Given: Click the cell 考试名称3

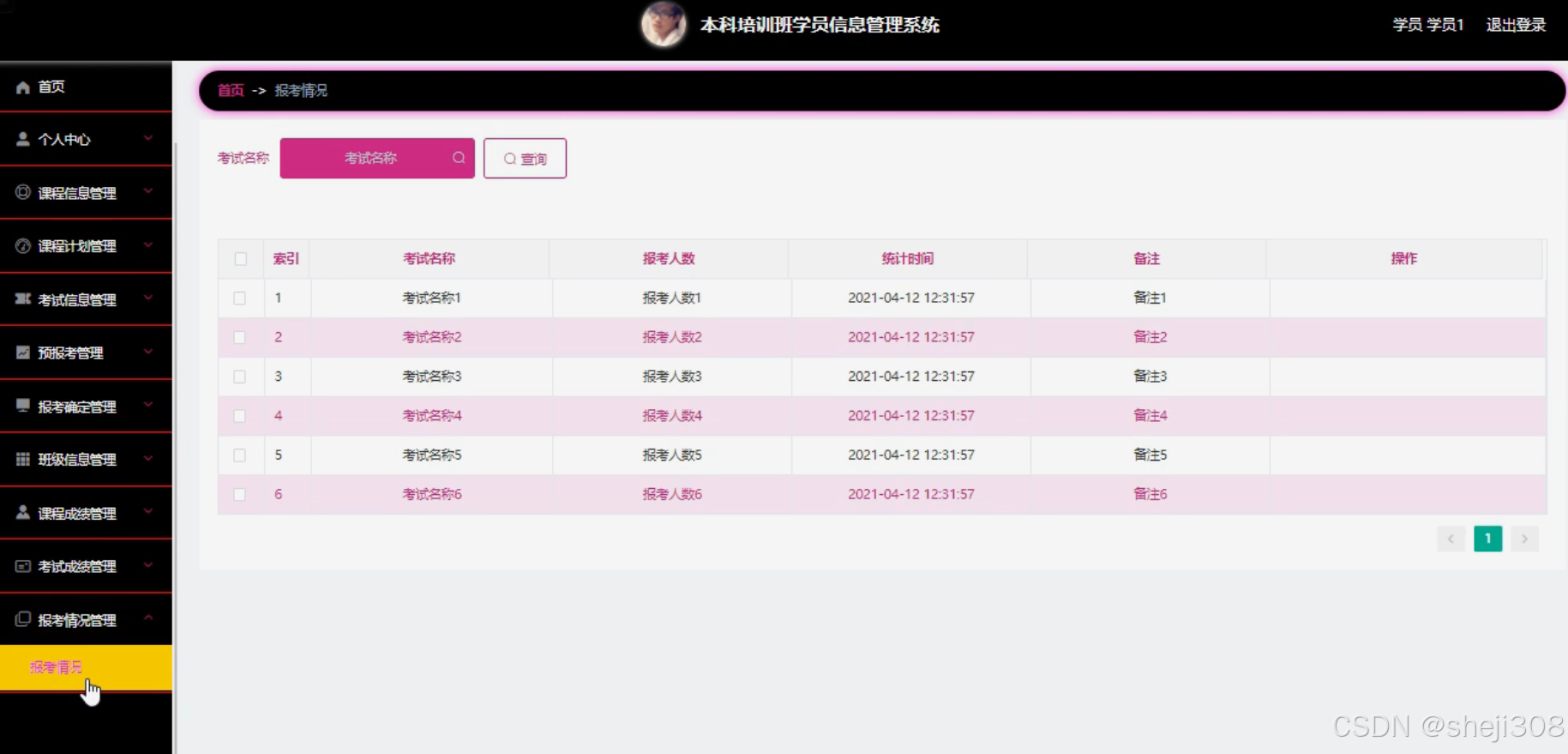Looking at the screenshot, I should click(432, 377).
